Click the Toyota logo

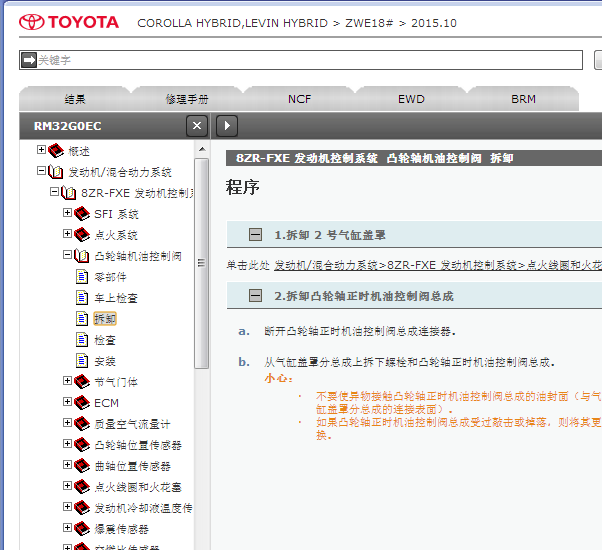click(69, 22)
